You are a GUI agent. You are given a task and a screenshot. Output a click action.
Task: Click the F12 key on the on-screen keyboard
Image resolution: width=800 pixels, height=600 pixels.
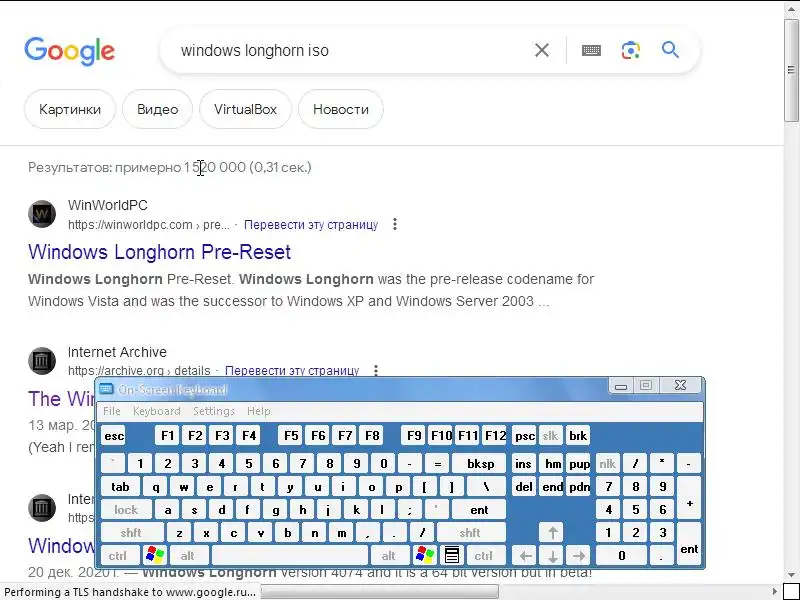pos(494,436)
